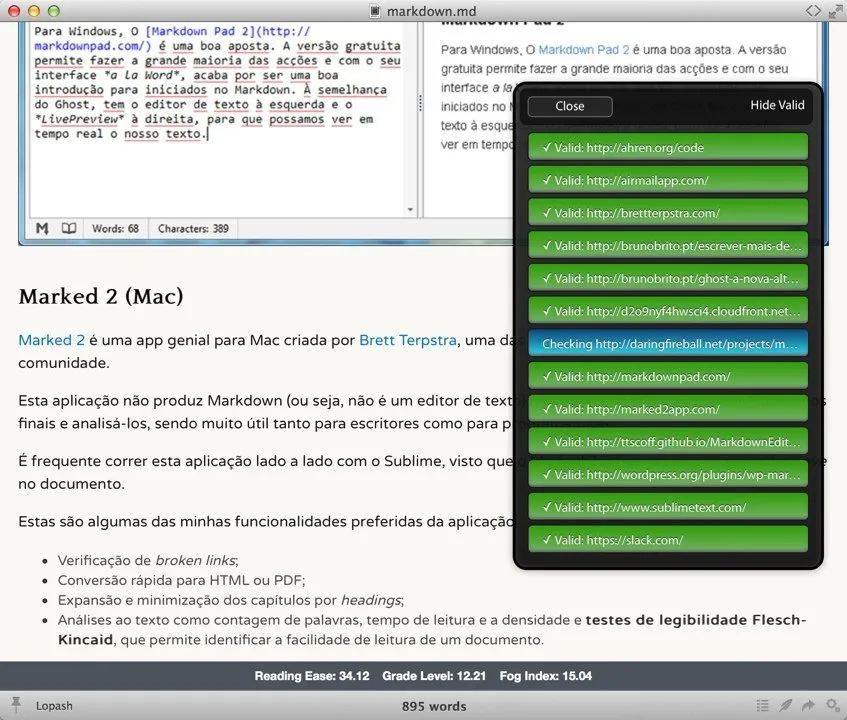Click bold text testes de legibilidade Flesch-Kincaid

click(696, 620)
